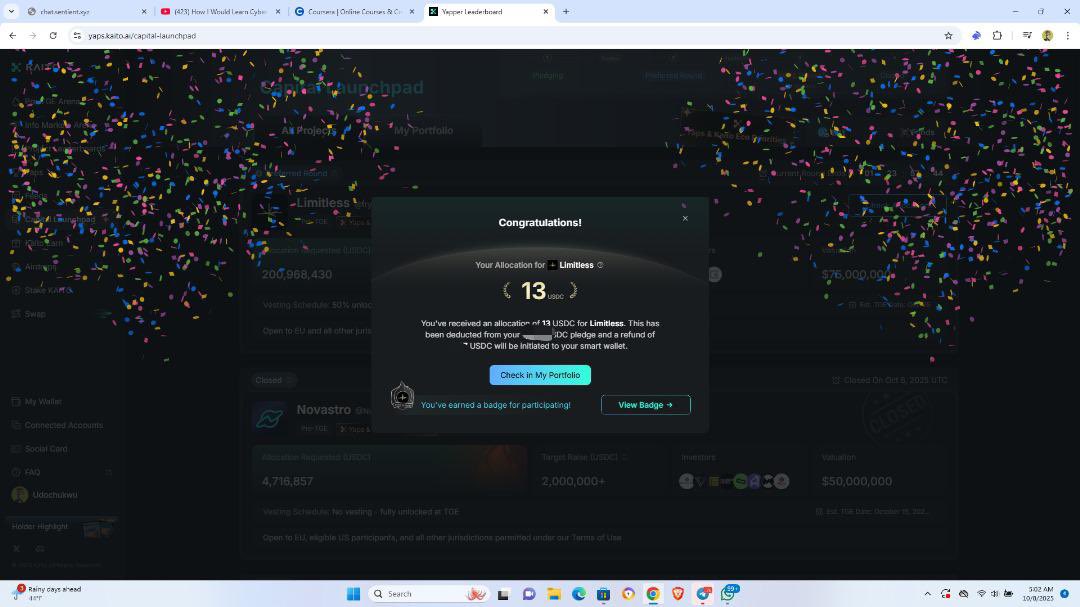Open the Wi-Fi network tray icon
Image resolution: width=1080 pixels, height=607 pixels.
click(981, 594)
